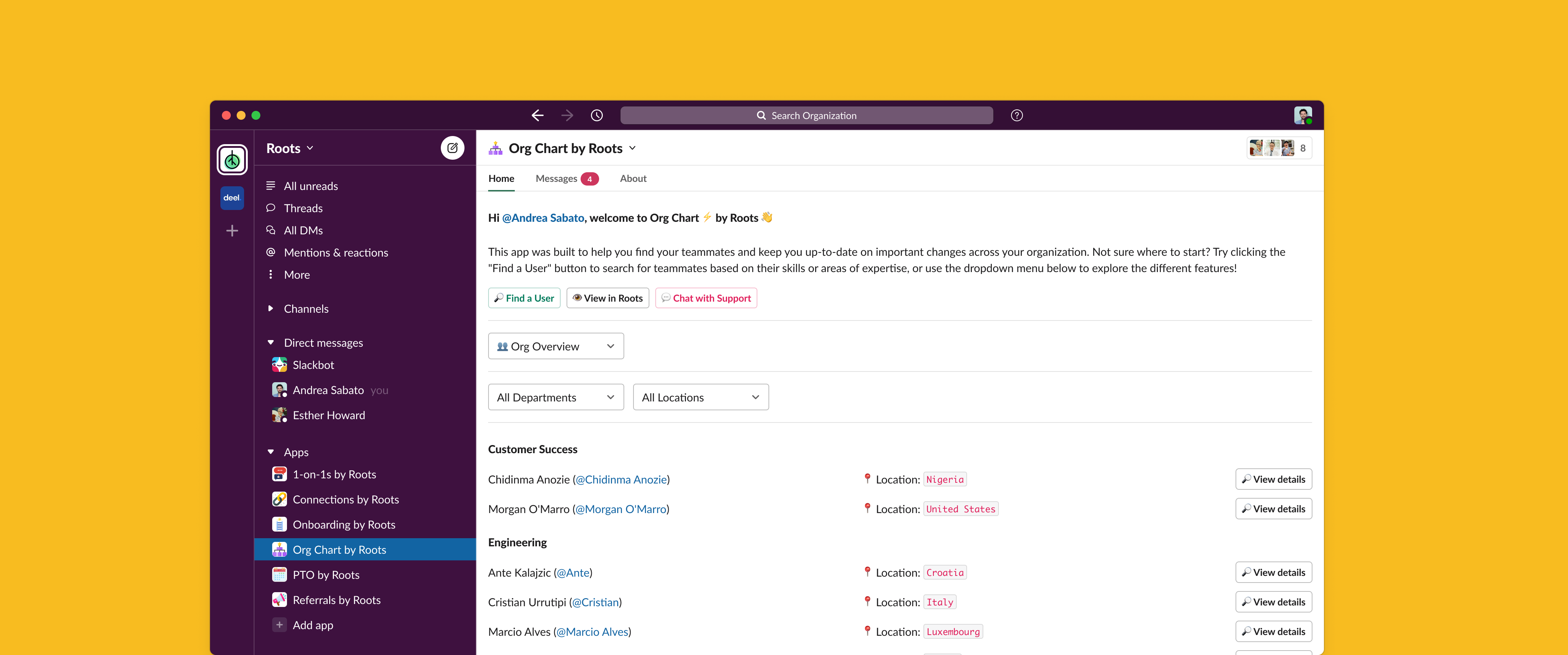View details for Cristian Urrutipi
The height and width of the screenshot is (655, 1568).
coord(1273,602)
